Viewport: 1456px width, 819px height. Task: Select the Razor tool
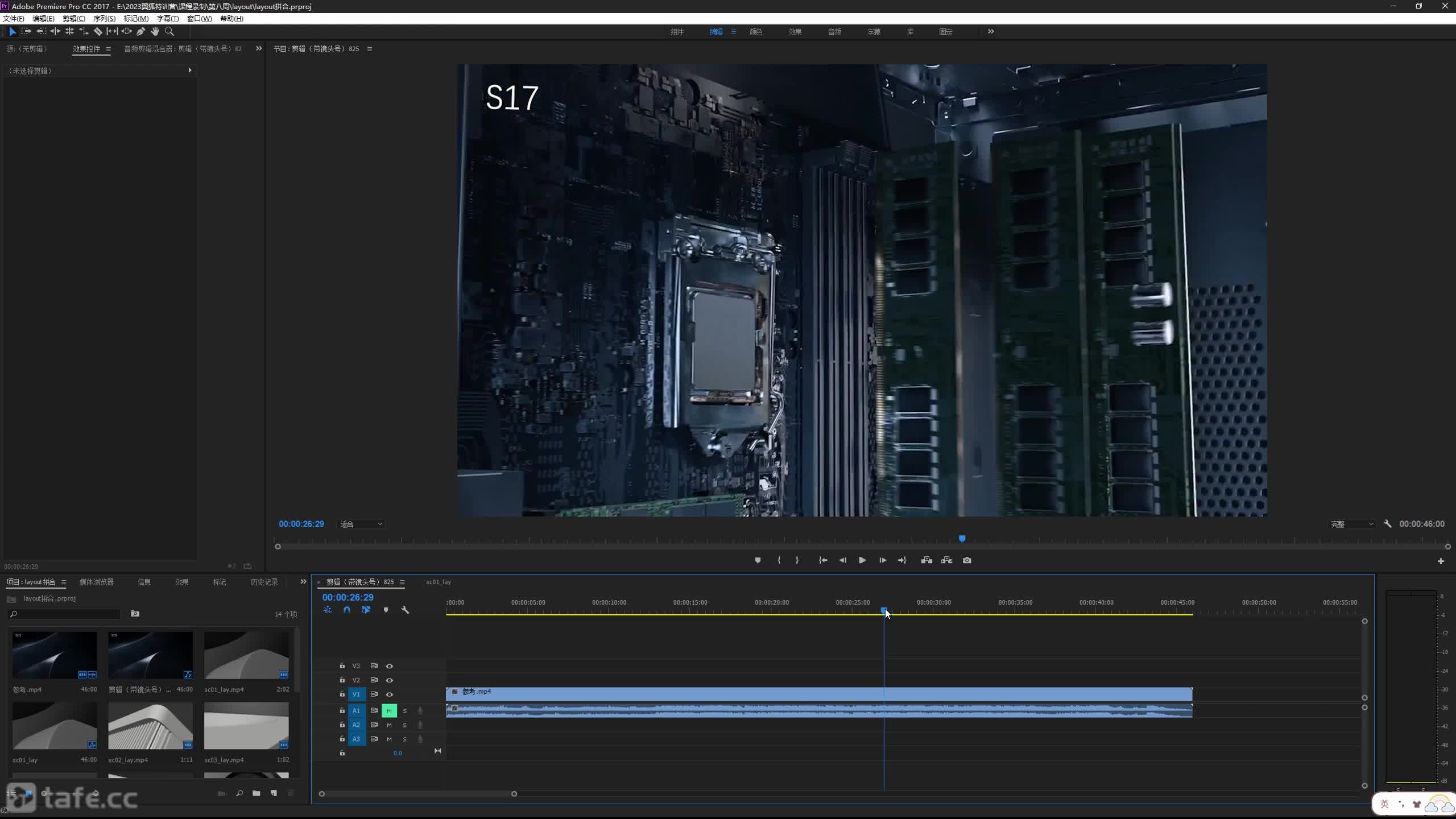tap(98, 32)
